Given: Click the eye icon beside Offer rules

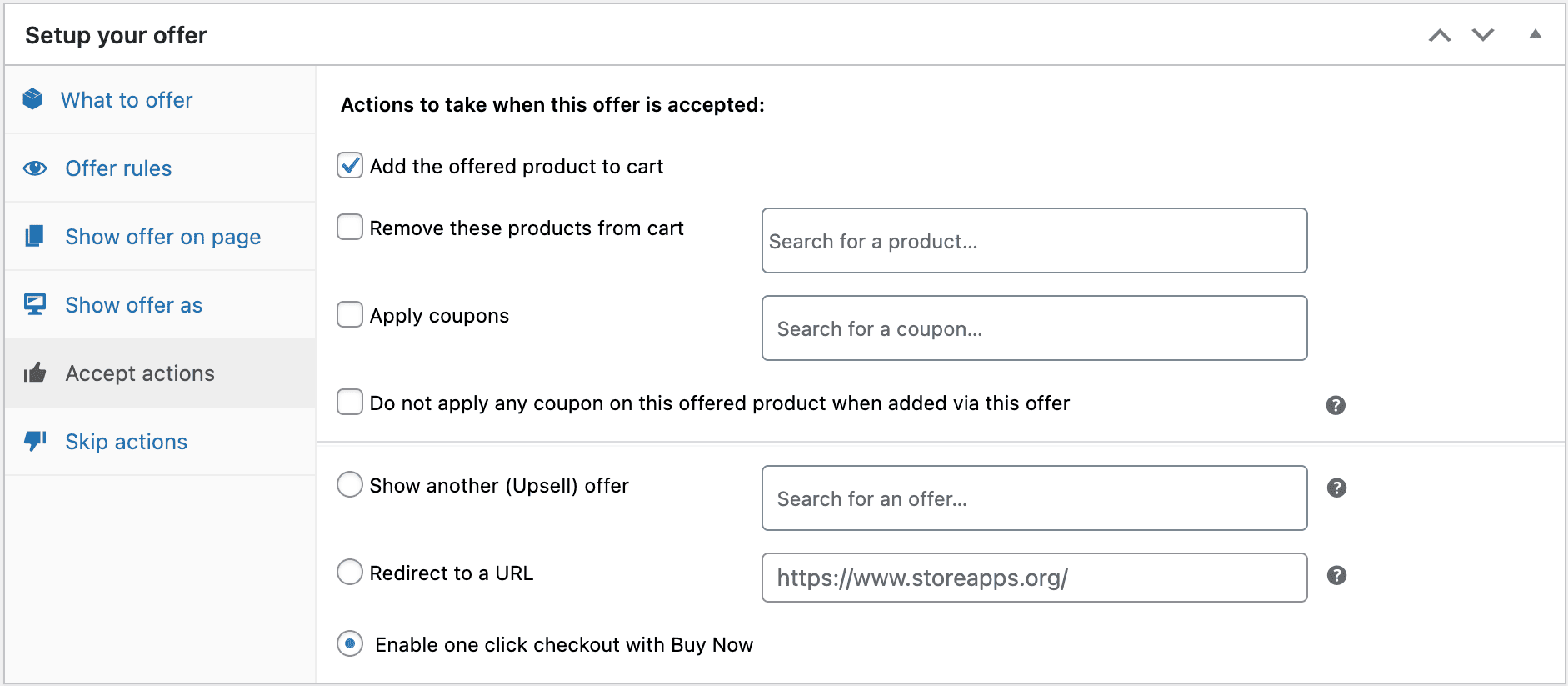Looking at the screenshot, I should point(35,168).
